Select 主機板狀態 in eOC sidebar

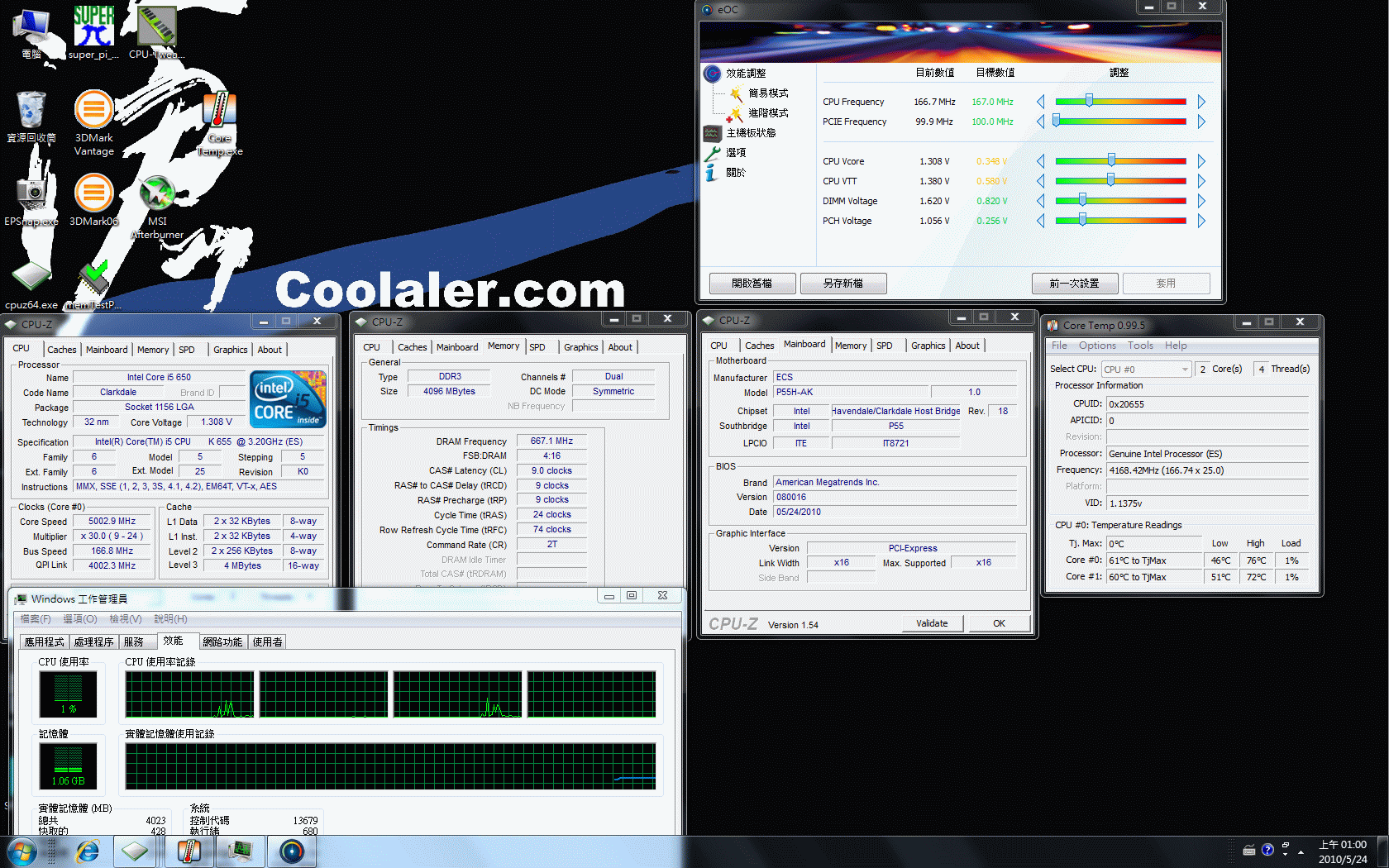[x=751, y=133]
